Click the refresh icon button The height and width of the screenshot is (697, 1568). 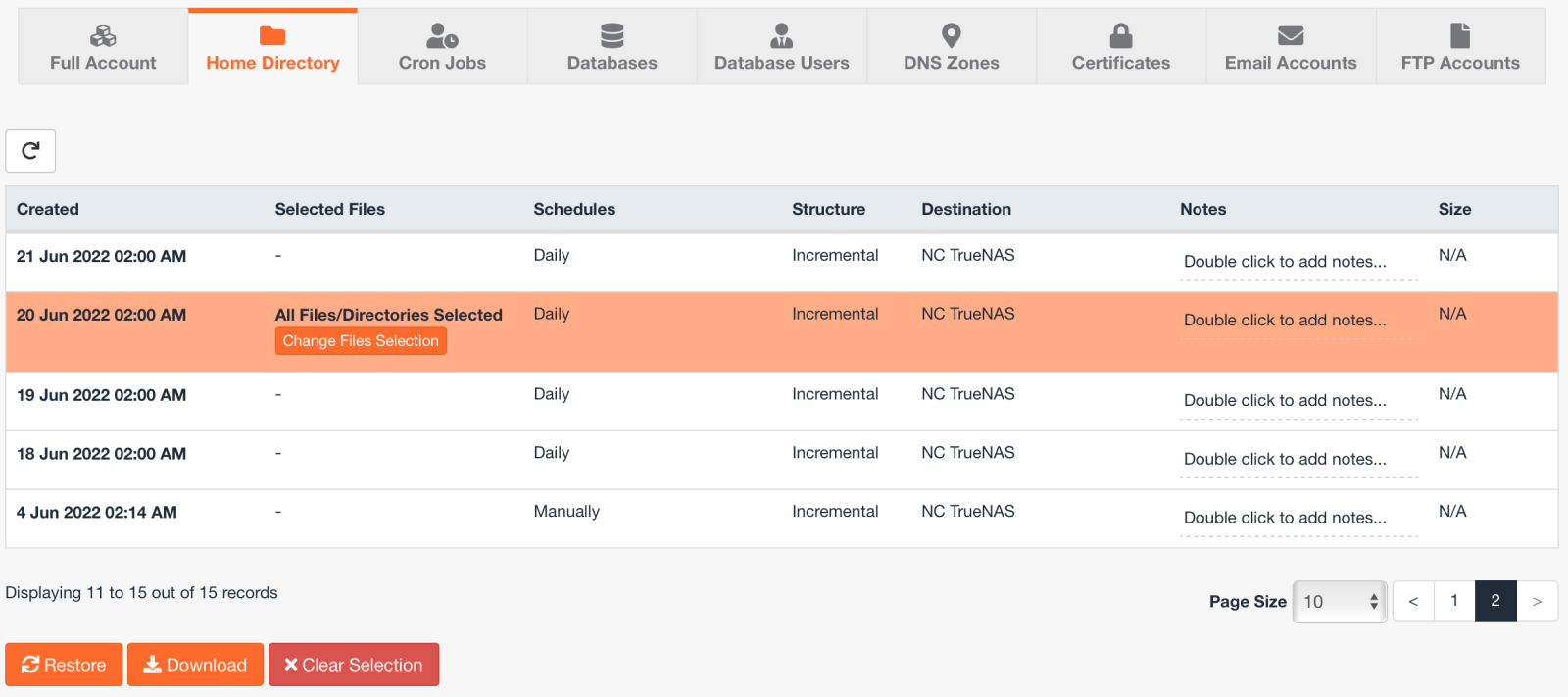pyautogui.click(x=30, y=151)
